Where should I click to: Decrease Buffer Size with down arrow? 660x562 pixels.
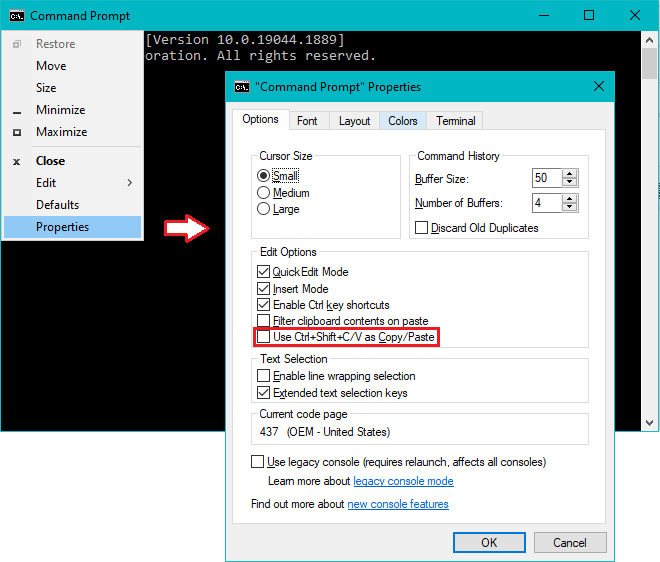click(570, 182)
